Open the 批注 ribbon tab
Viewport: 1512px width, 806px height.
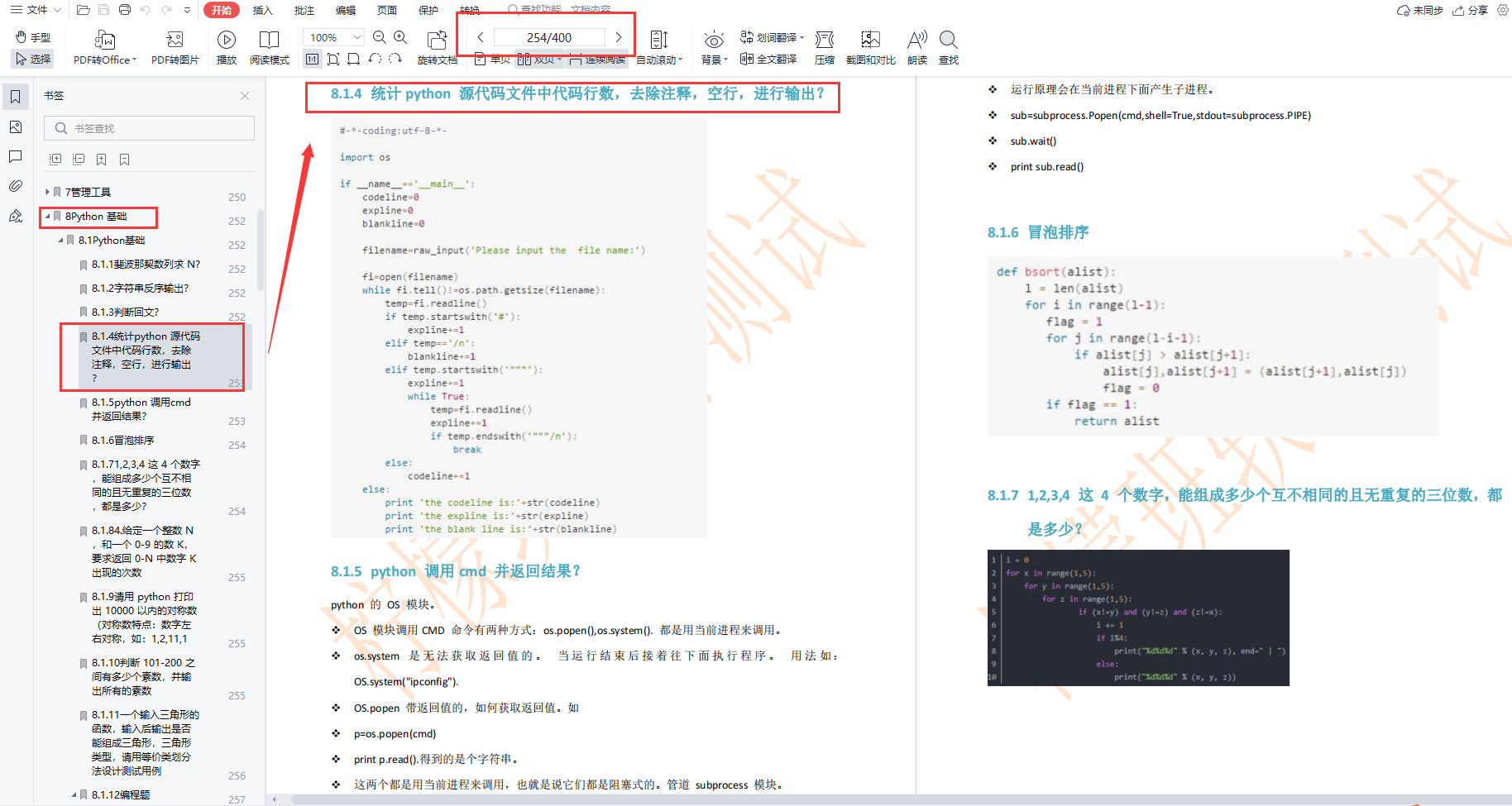(304, 10)
